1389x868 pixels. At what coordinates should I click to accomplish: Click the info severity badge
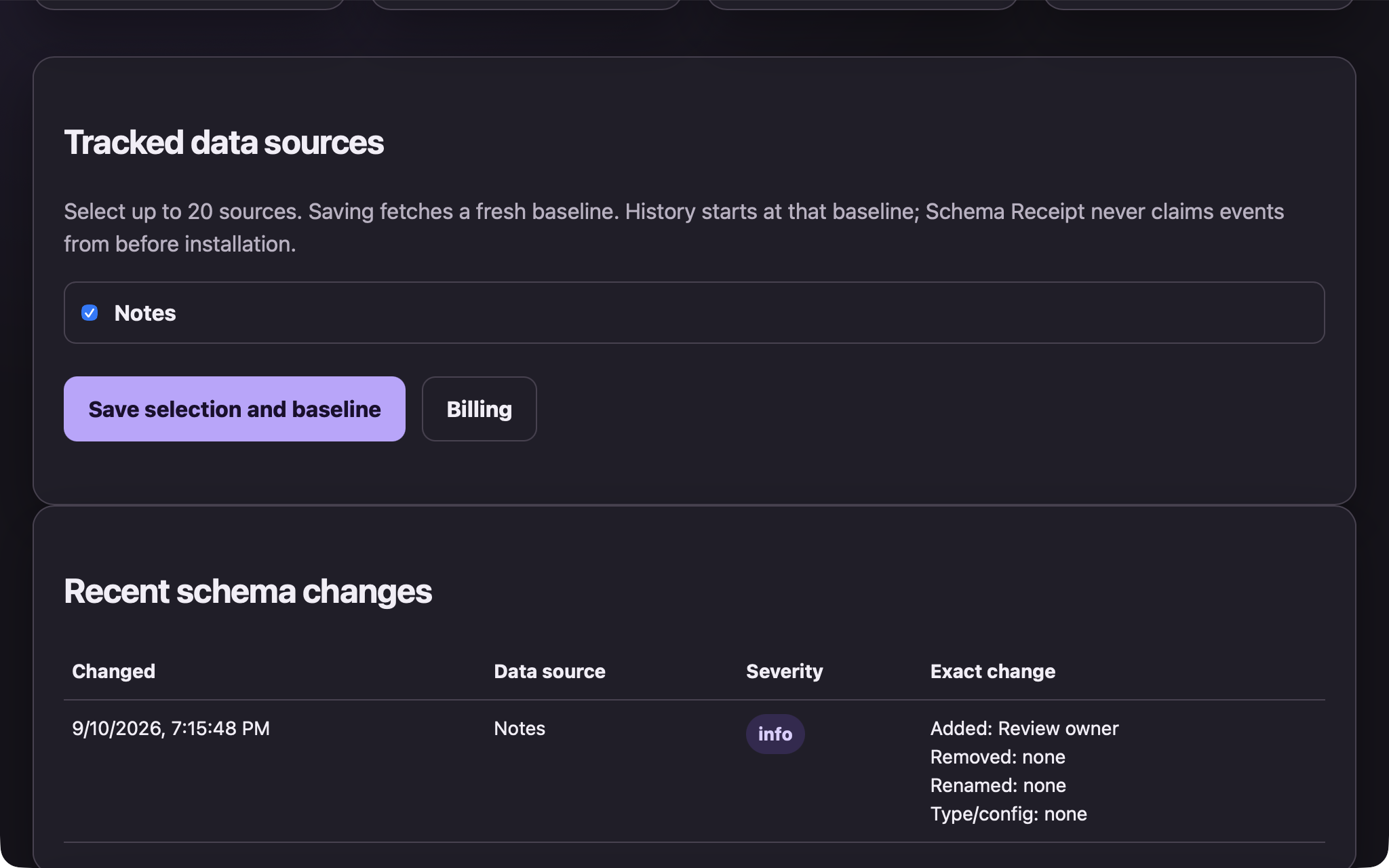(x=775, y=734)
